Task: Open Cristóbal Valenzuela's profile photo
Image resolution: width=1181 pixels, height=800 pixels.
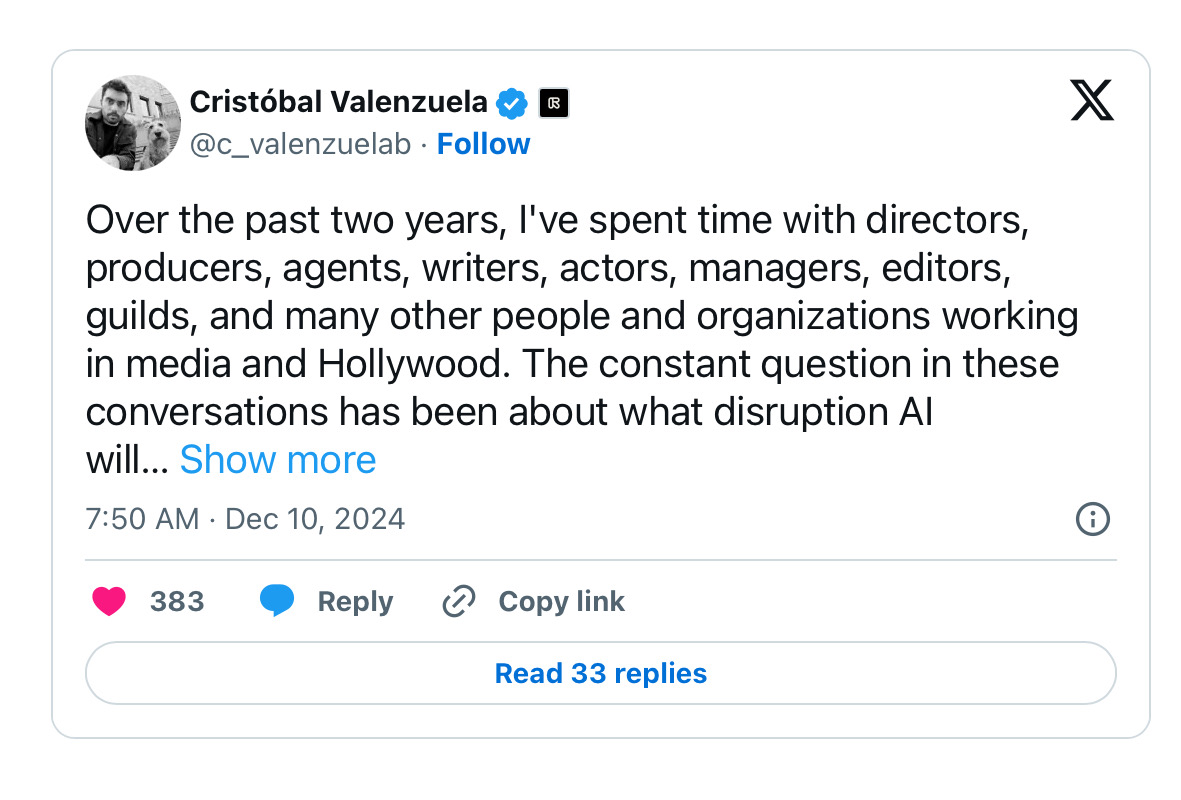Action: pyautogui.click(x=133, y=122)
